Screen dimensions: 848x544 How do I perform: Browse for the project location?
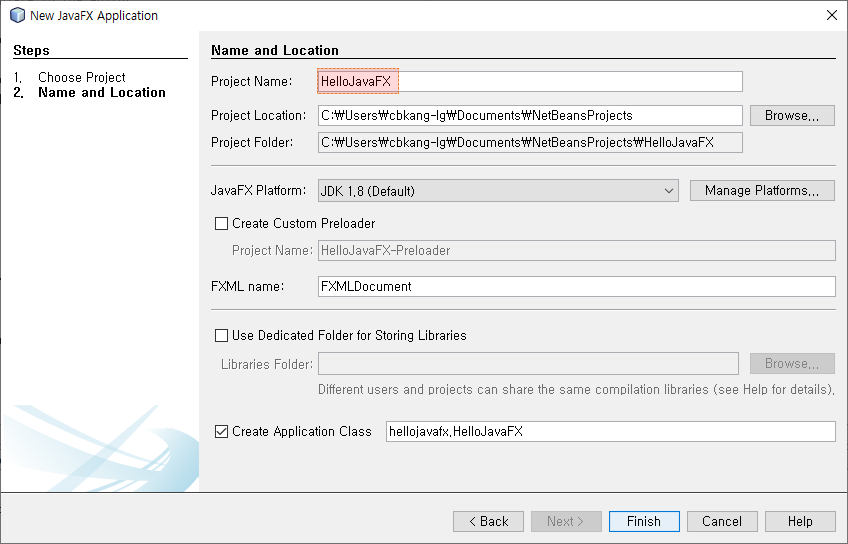tap(792, 115)
